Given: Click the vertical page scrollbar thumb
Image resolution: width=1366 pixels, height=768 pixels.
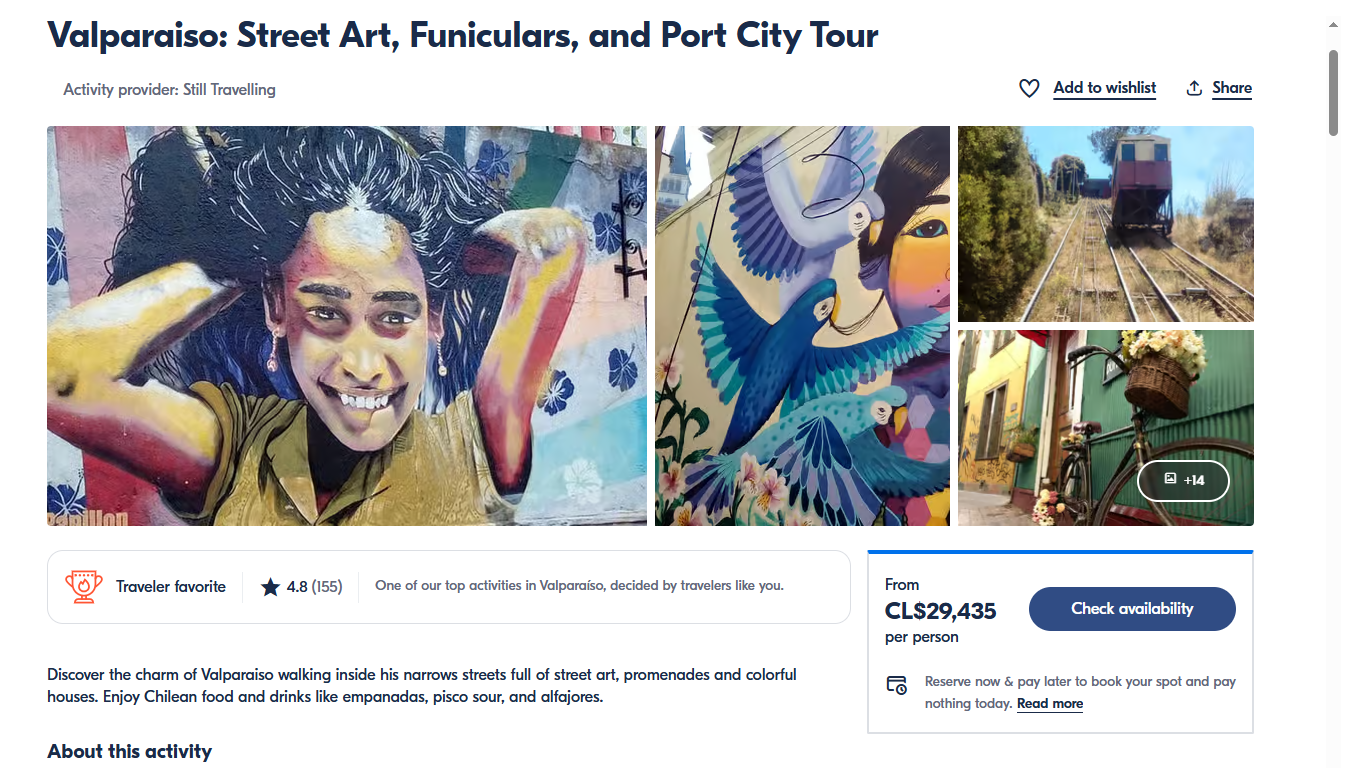Looking at the screenshot, I should [x=1333, y=92].
